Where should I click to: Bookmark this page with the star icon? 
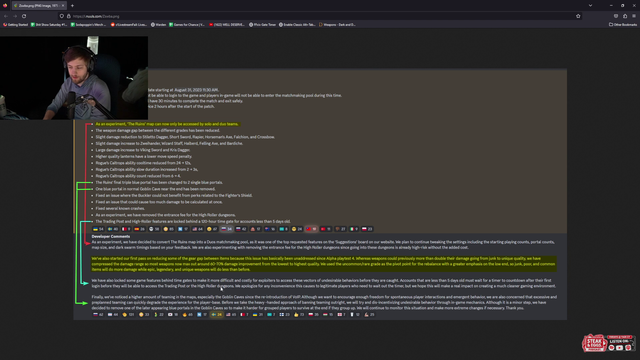(x=578, y=16)
